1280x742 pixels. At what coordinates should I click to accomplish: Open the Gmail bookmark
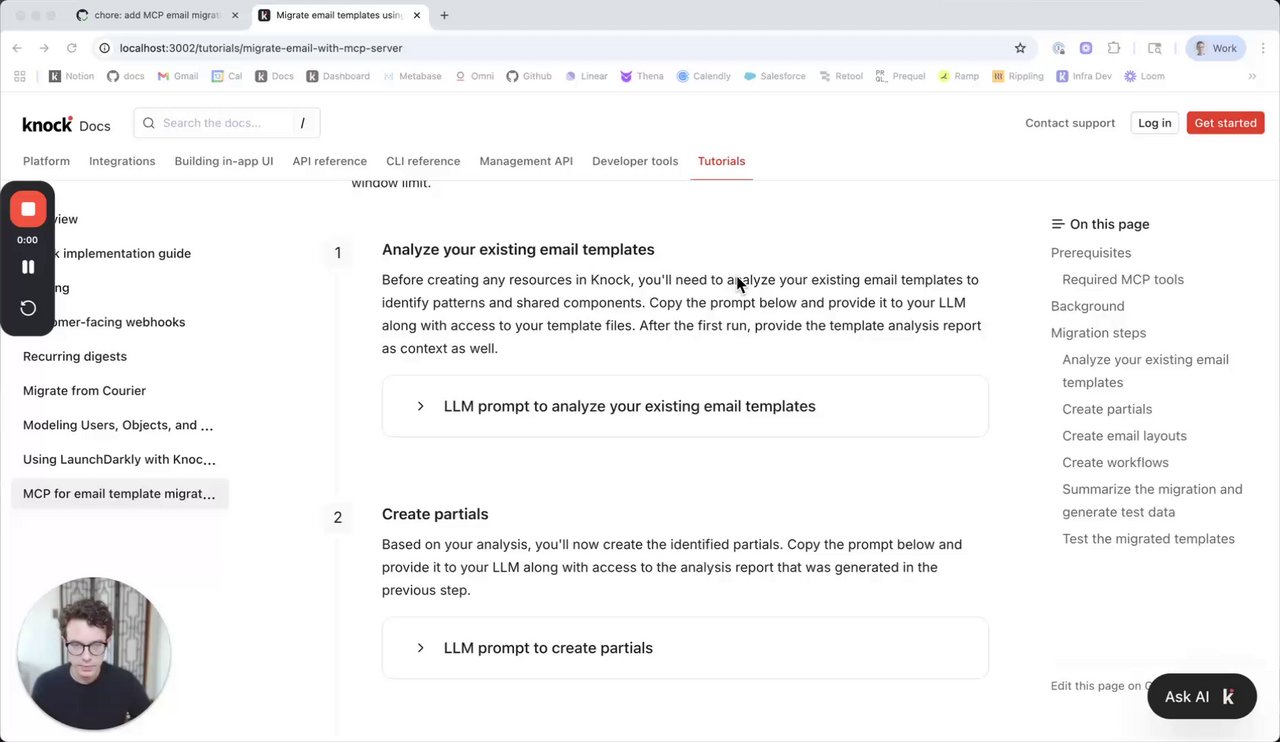tap(178, 76)
